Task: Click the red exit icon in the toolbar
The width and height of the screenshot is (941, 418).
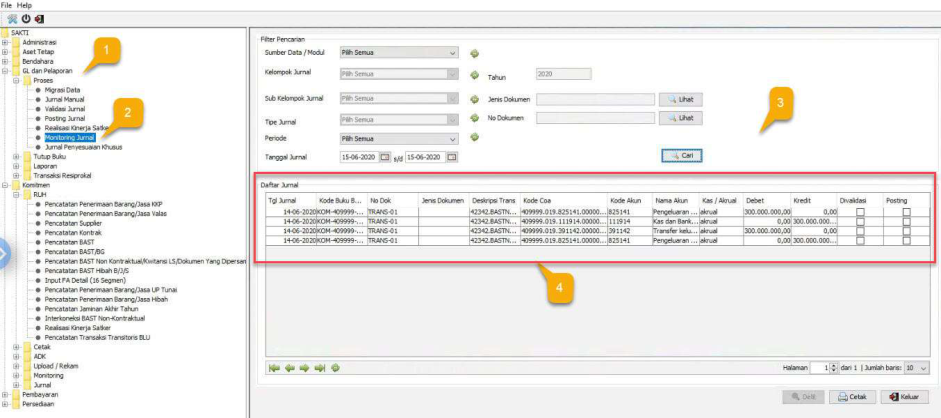Action: [x=39, y=19]
